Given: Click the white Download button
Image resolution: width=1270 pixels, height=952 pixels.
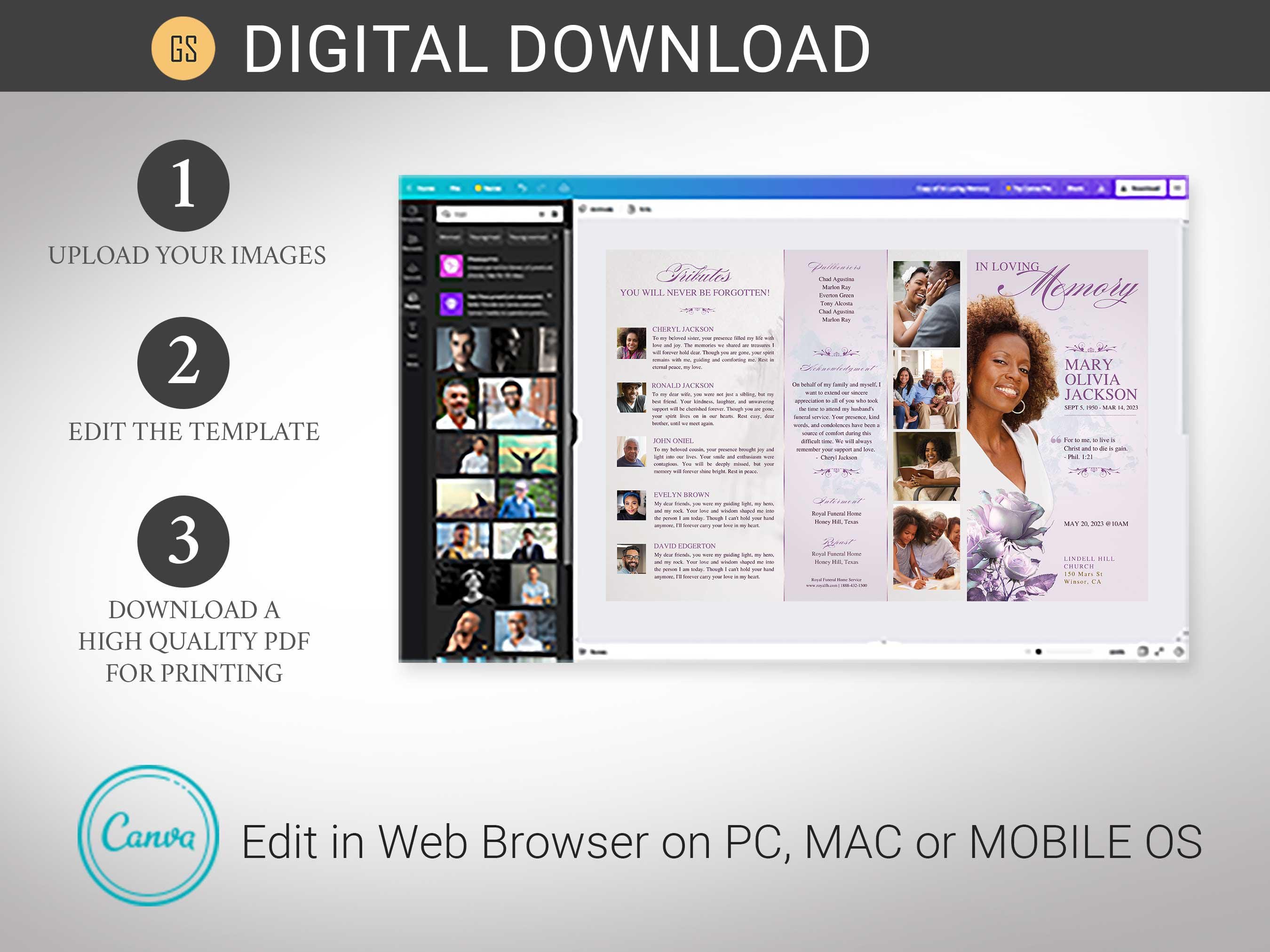Looking at the screenshot, I should (1140, 188).
